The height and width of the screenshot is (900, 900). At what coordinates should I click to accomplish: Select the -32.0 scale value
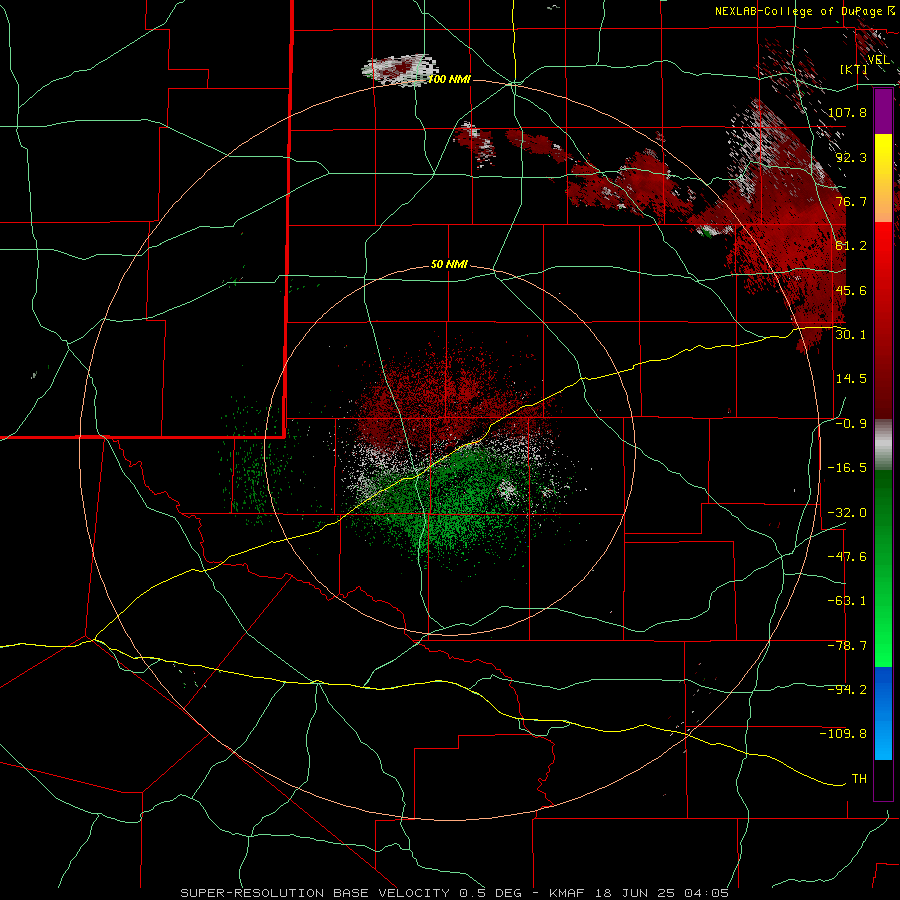click(847, 513)
